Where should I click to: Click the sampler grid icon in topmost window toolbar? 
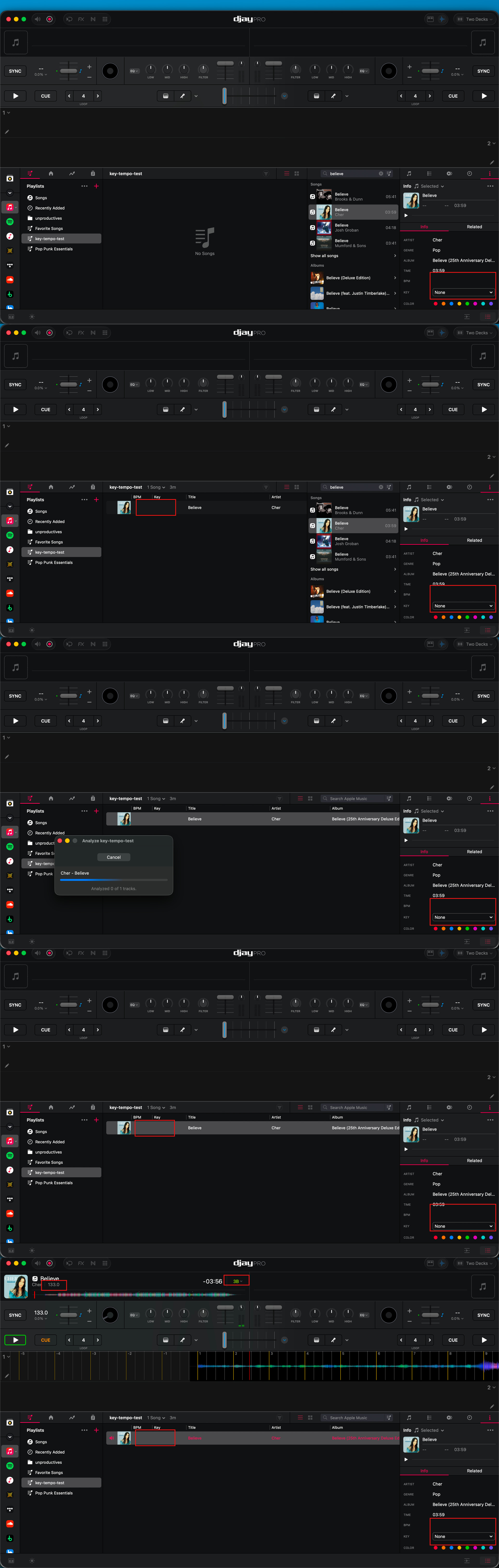105,19
